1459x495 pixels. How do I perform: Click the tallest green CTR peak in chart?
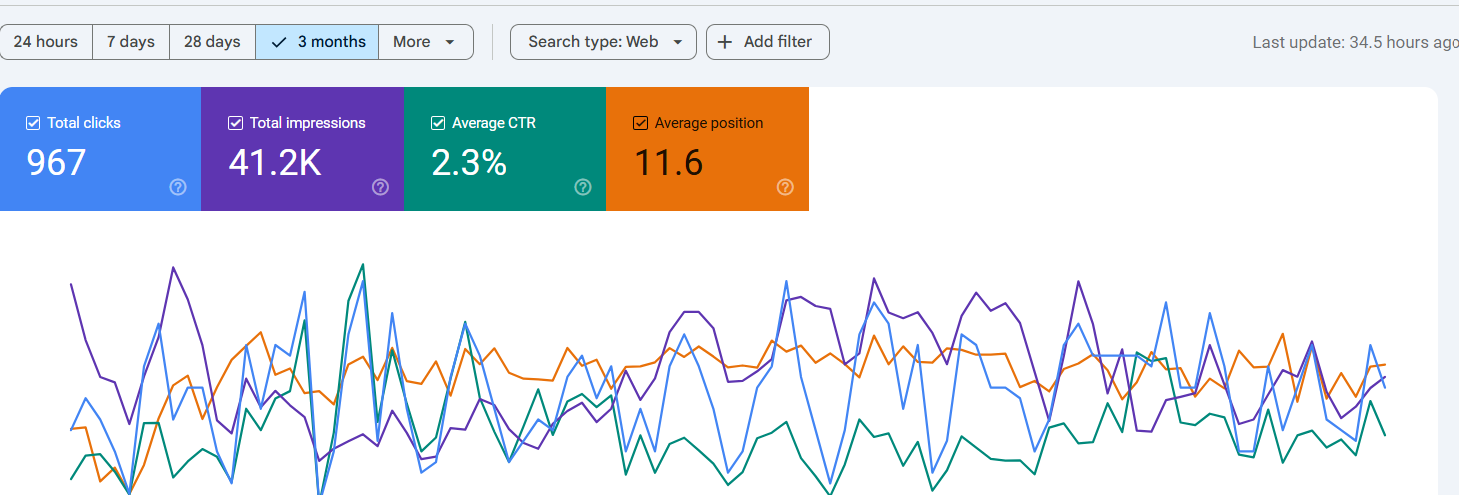(x=362, y=265)
